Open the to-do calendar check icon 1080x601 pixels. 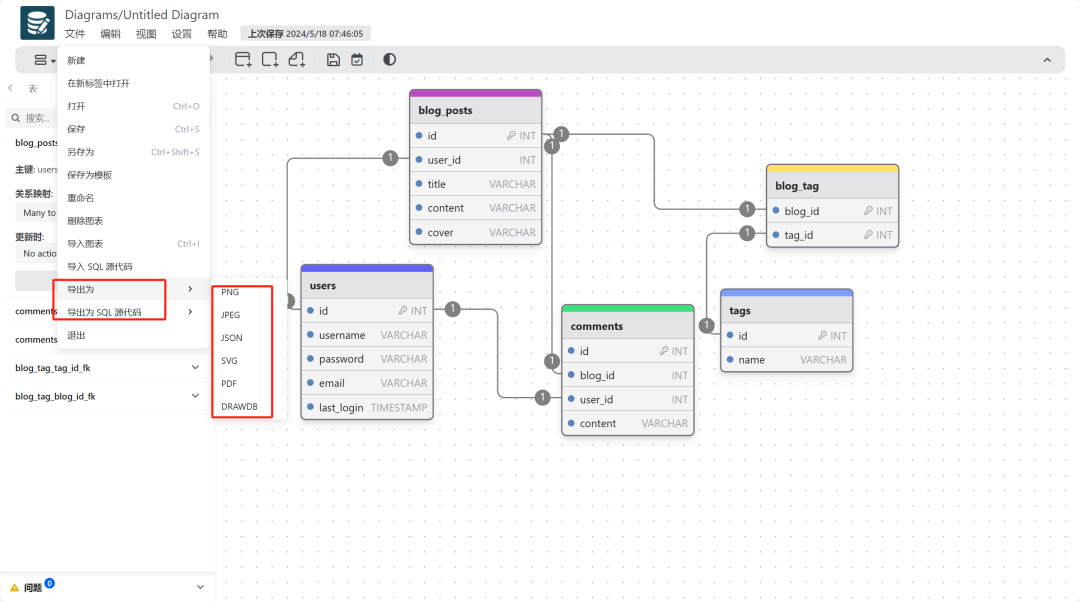pos(357,60)
